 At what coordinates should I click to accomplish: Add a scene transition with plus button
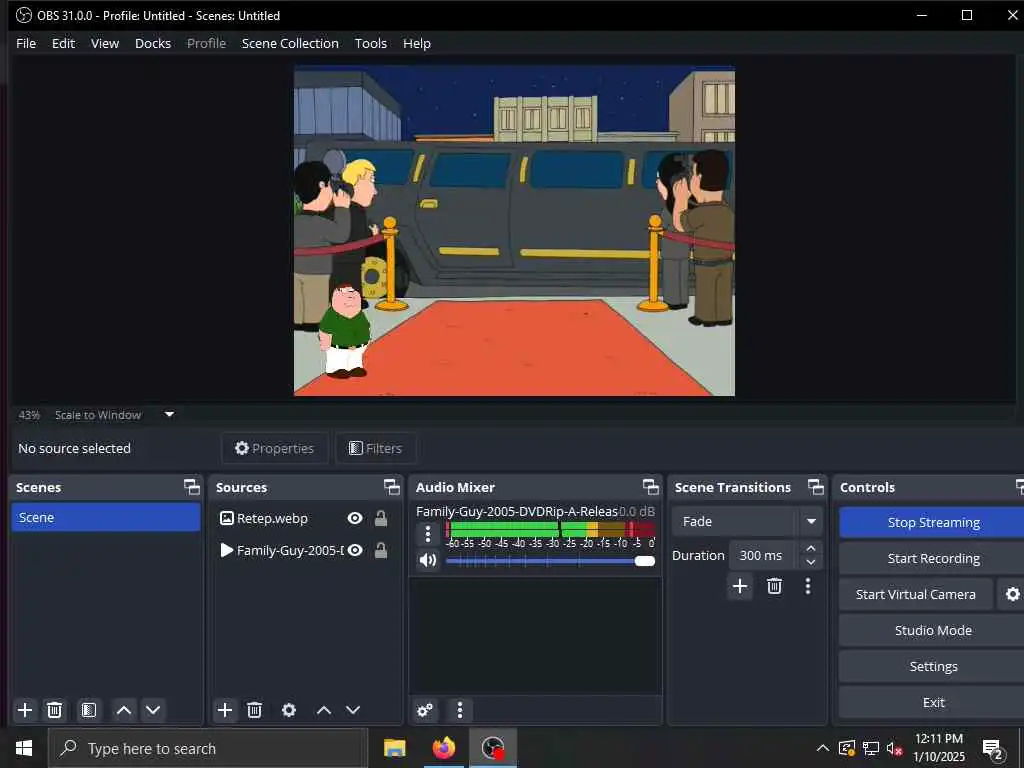[x=740, y=586]
